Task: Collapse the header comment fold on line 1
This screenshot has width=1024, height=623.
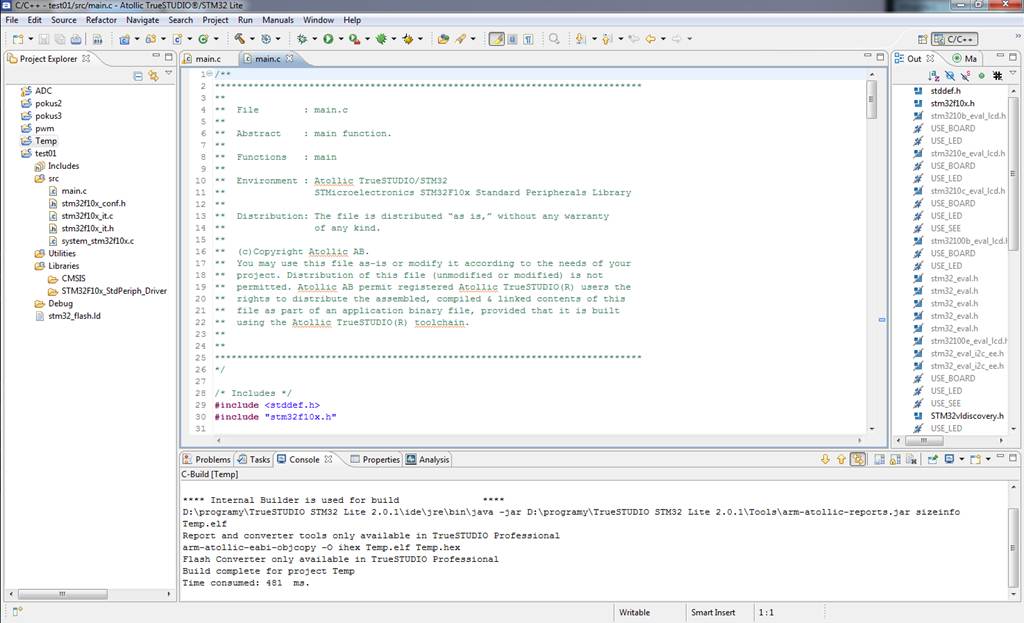Action: pos(210,74)
